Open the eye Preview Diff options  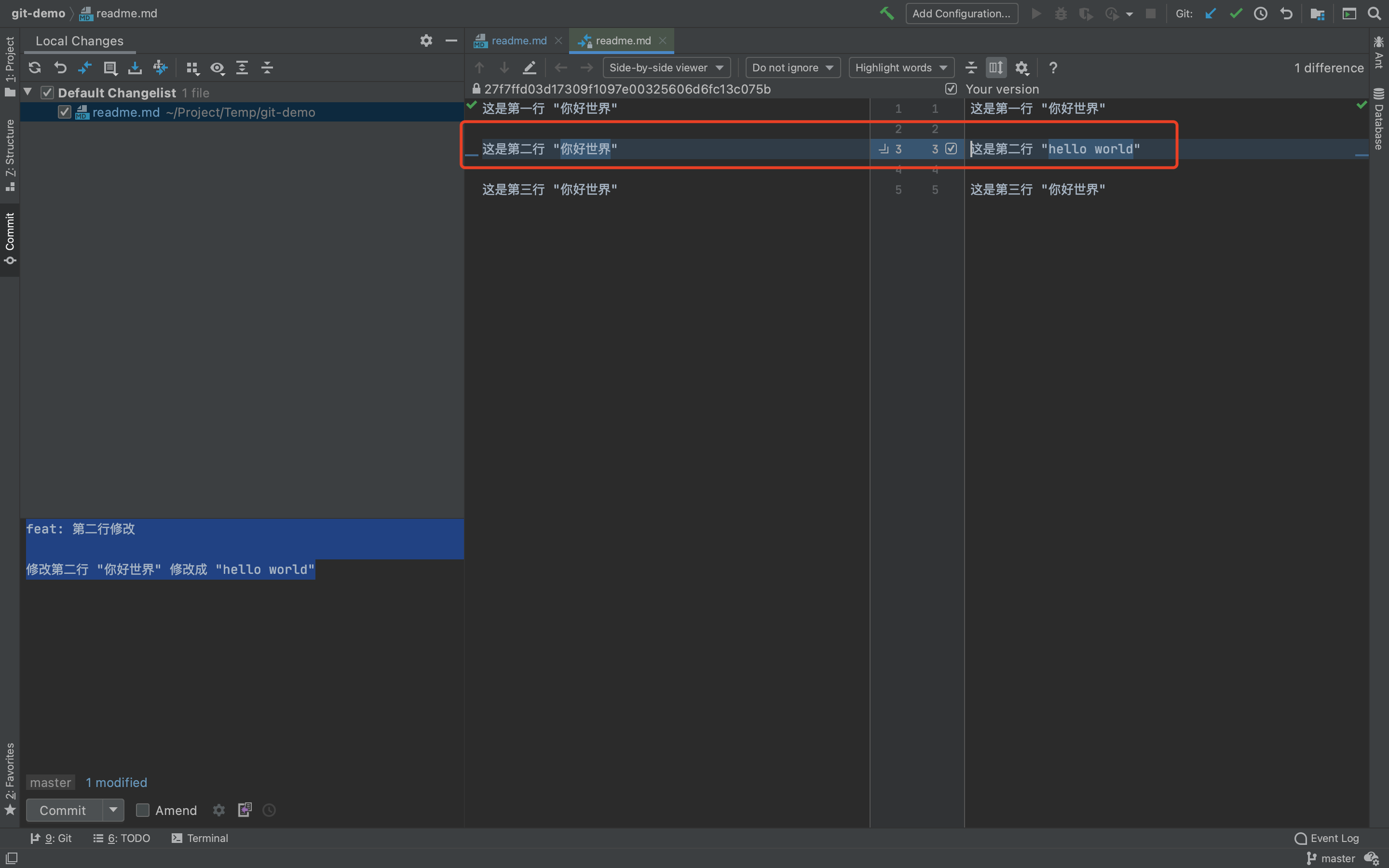pyautogui.click(x=217, y=68)
